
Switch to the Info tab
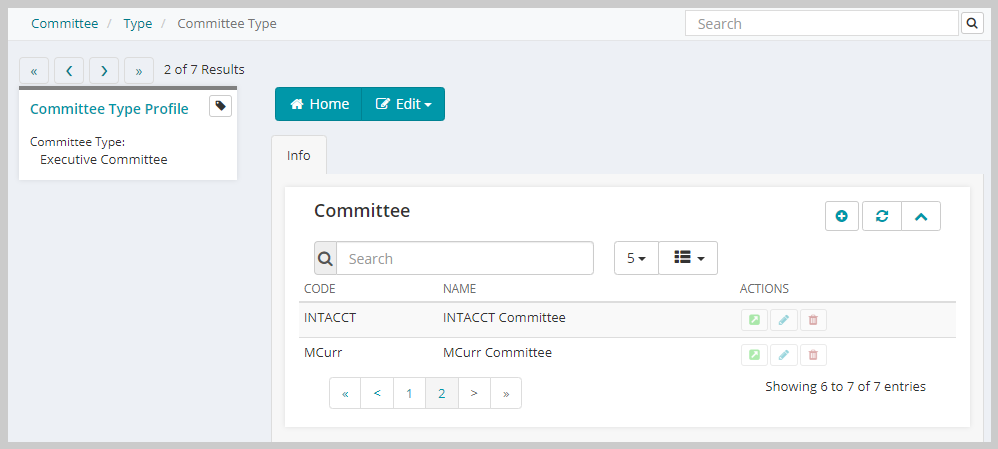(x=299, y=155)
